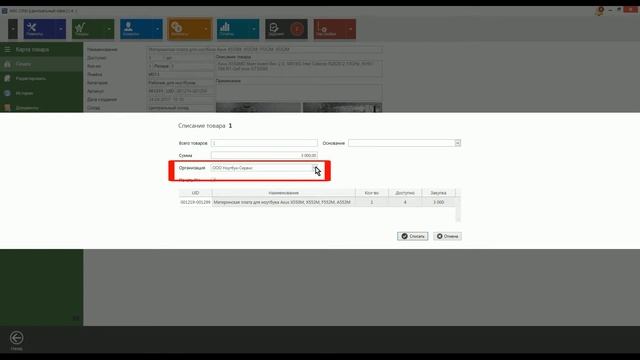Click the Закупка column header
Screen dimensions: 640x360
pyautogui.click(x=438, y=193)
